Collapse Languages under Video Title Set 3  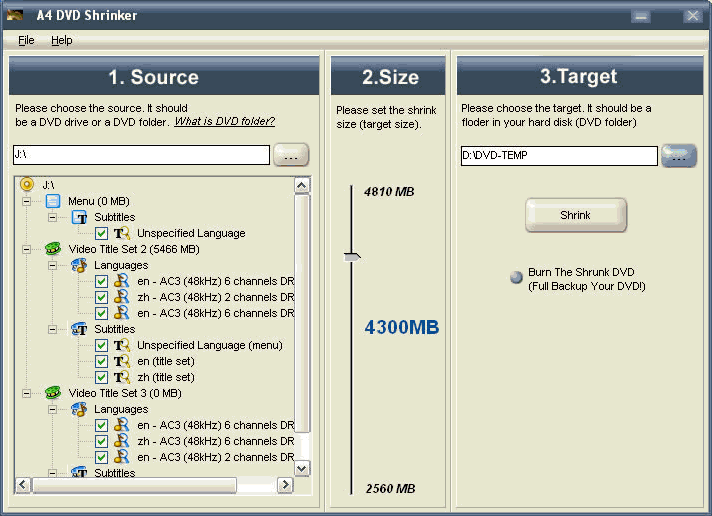point(53,409)
